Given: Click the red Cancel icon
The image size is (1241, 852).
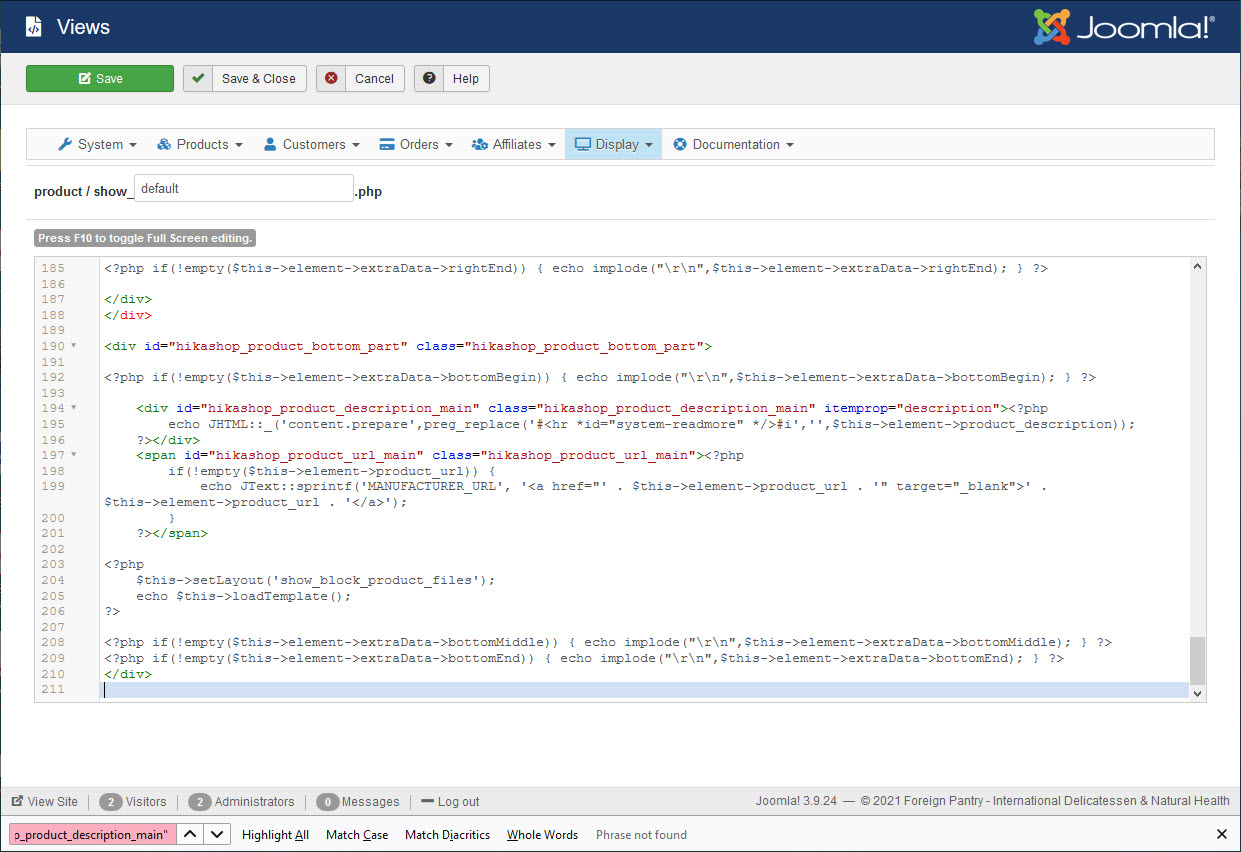Looking at the screenshot, I should point(331,78).
